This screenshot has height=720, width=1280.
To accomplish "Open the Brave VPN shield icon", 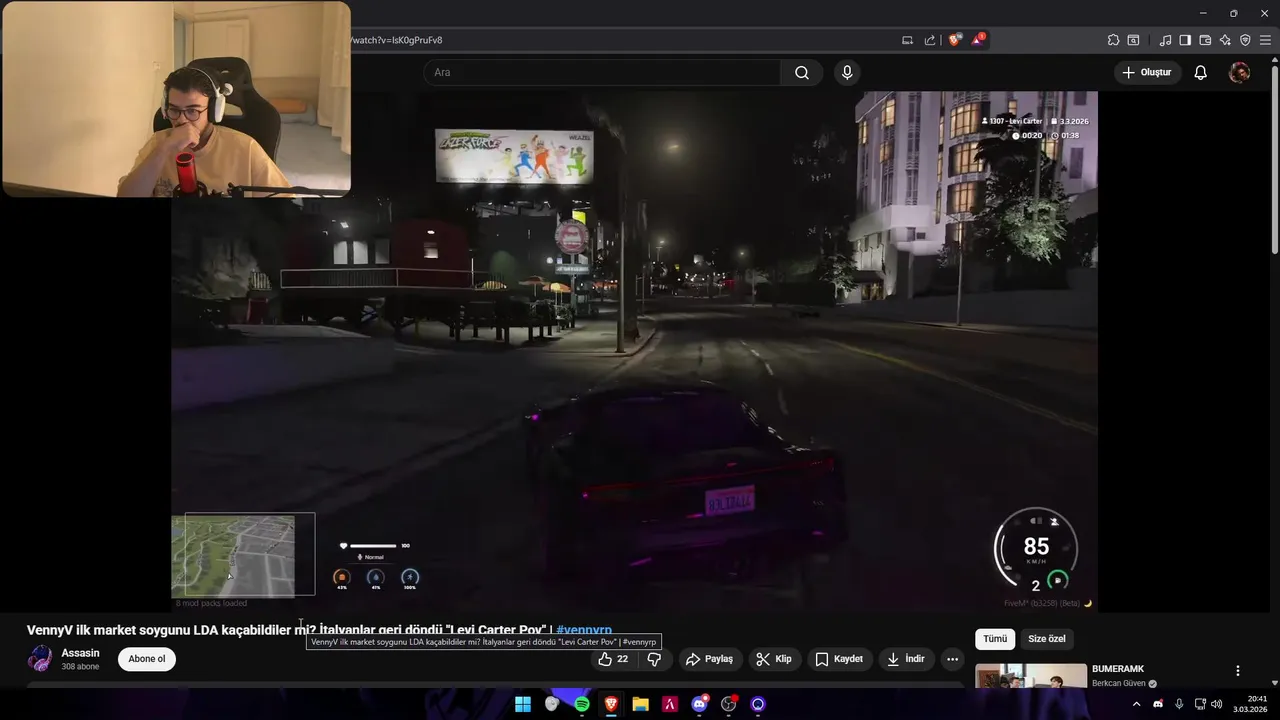I will coord(1245,40).
